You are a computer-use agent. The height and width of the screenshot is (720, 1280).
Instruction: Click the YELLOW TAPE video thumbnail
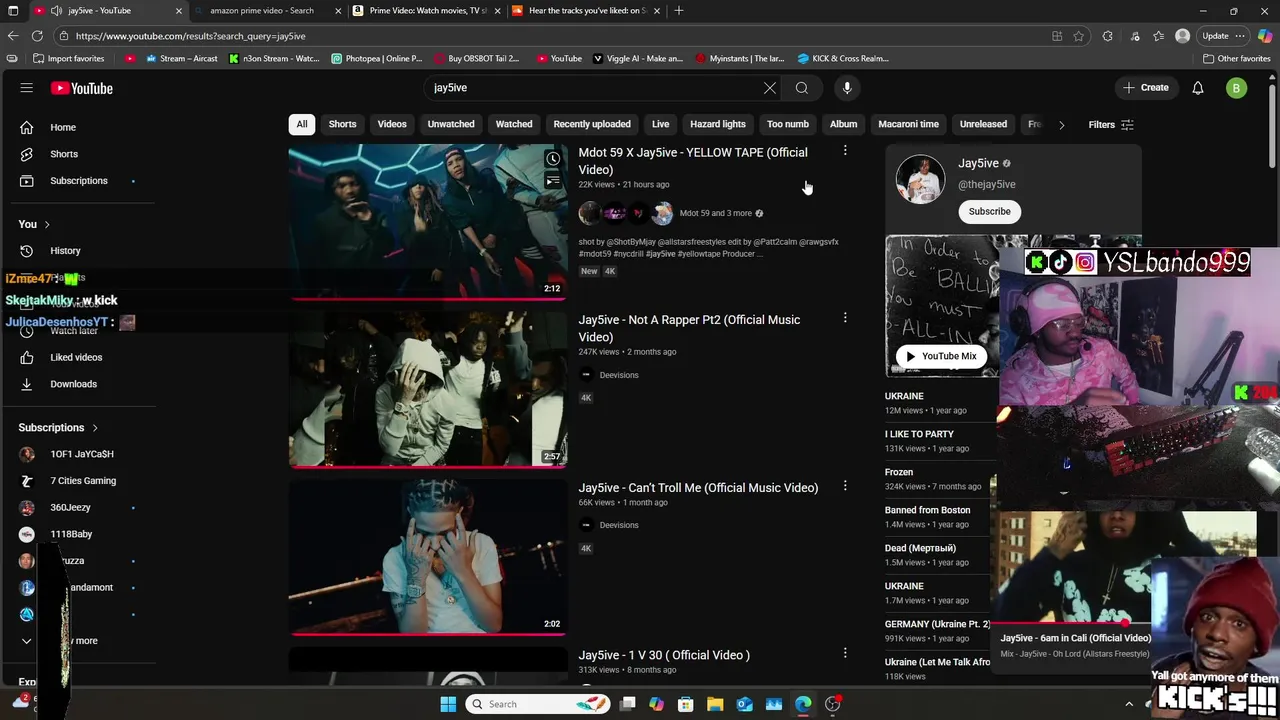[428, 222]
